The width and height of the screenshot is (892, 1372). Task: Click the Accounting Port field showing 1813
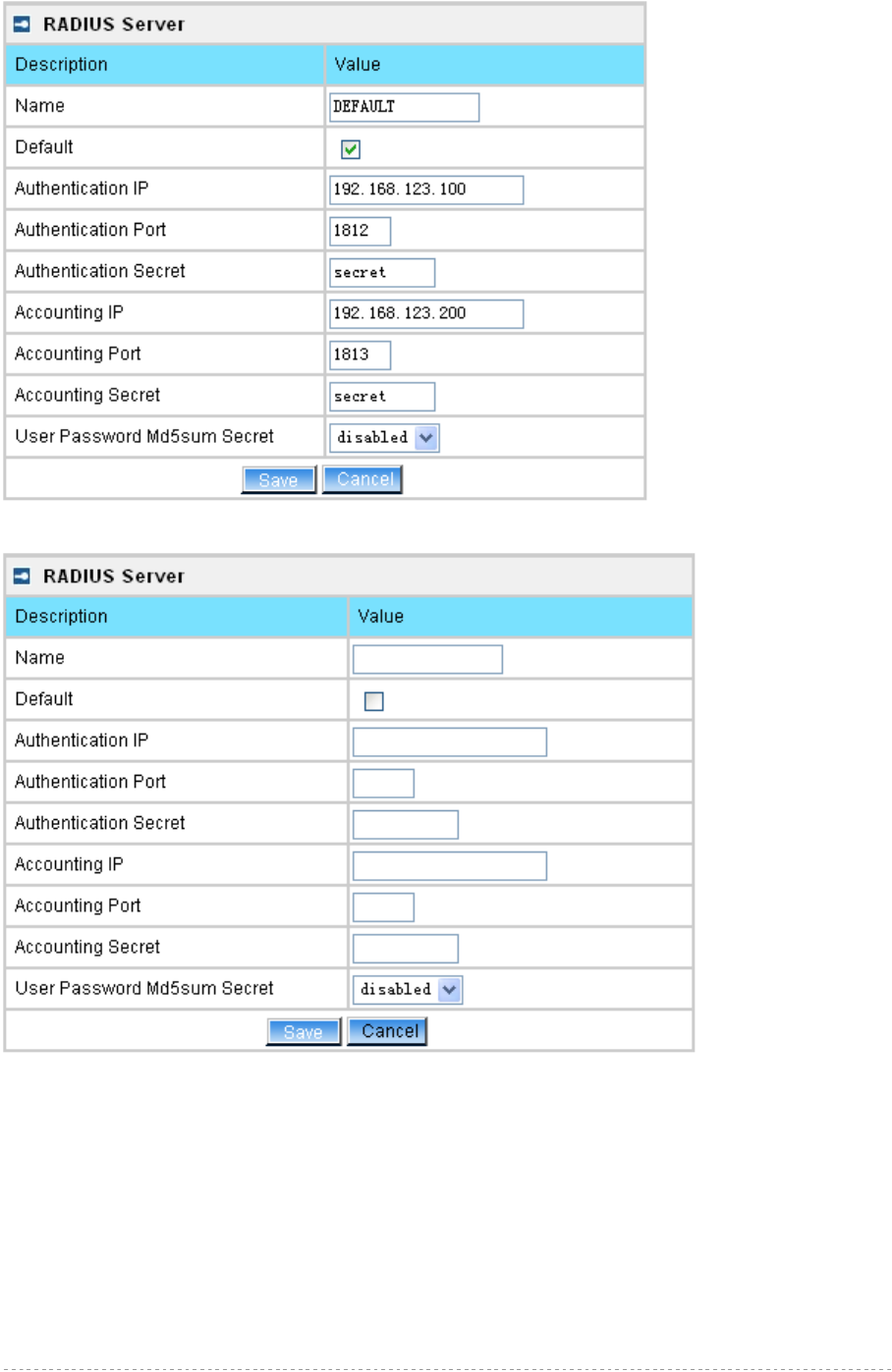[x=360, y=355]
